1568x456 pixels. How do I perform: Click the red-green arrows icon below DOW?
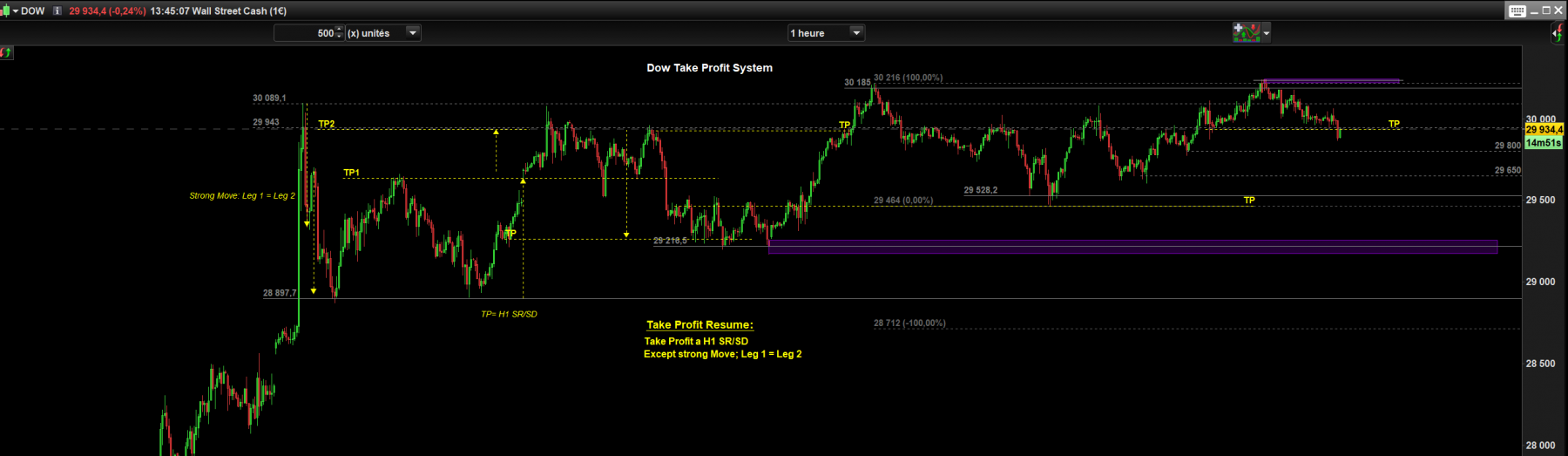6,52
